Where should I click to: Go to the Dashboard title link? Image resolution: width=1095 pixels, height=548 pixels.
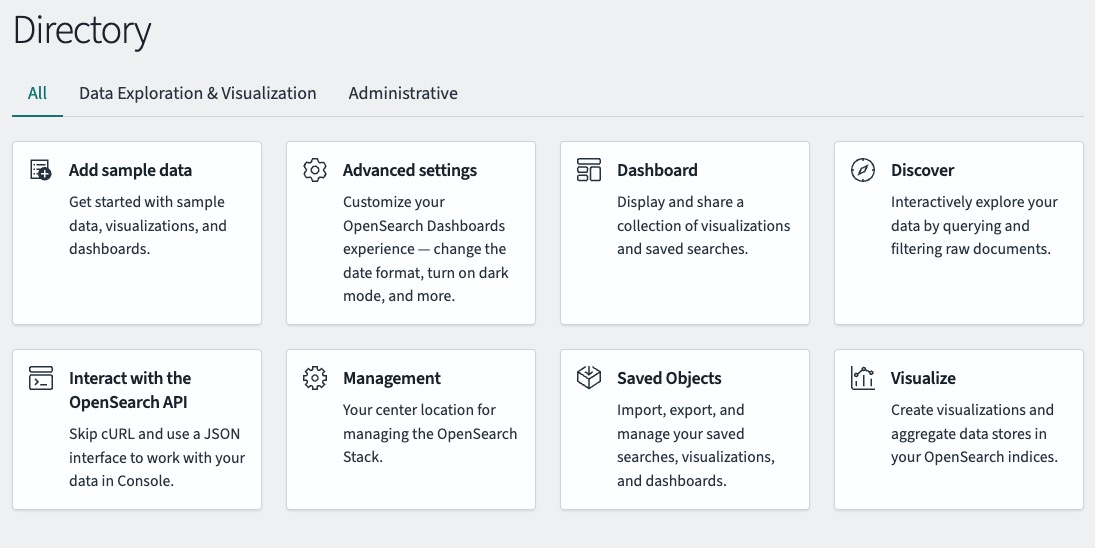(x=657, y=170)
